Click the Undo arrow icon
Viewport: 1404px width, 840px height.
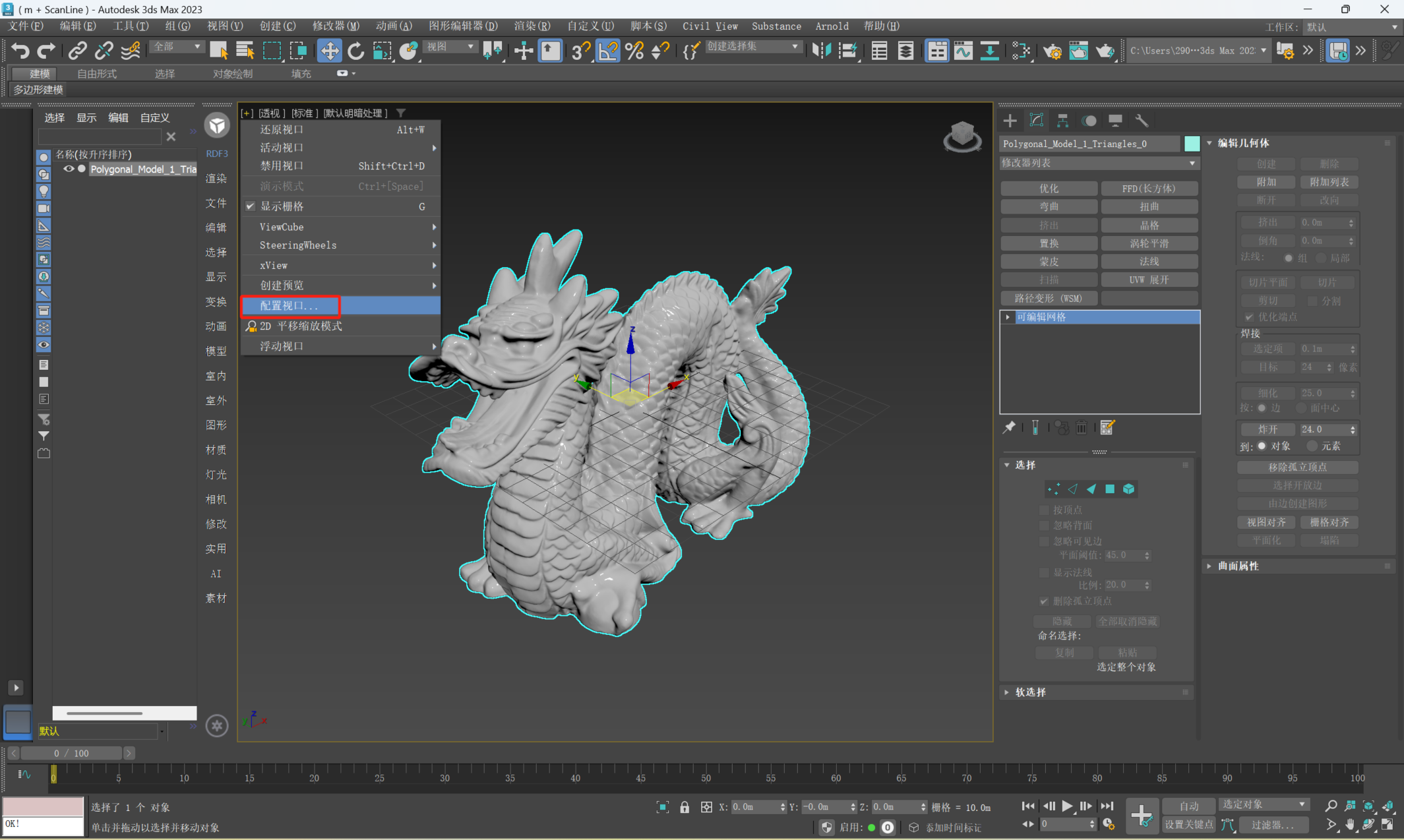pyautogui.click(x=20, y=51)
